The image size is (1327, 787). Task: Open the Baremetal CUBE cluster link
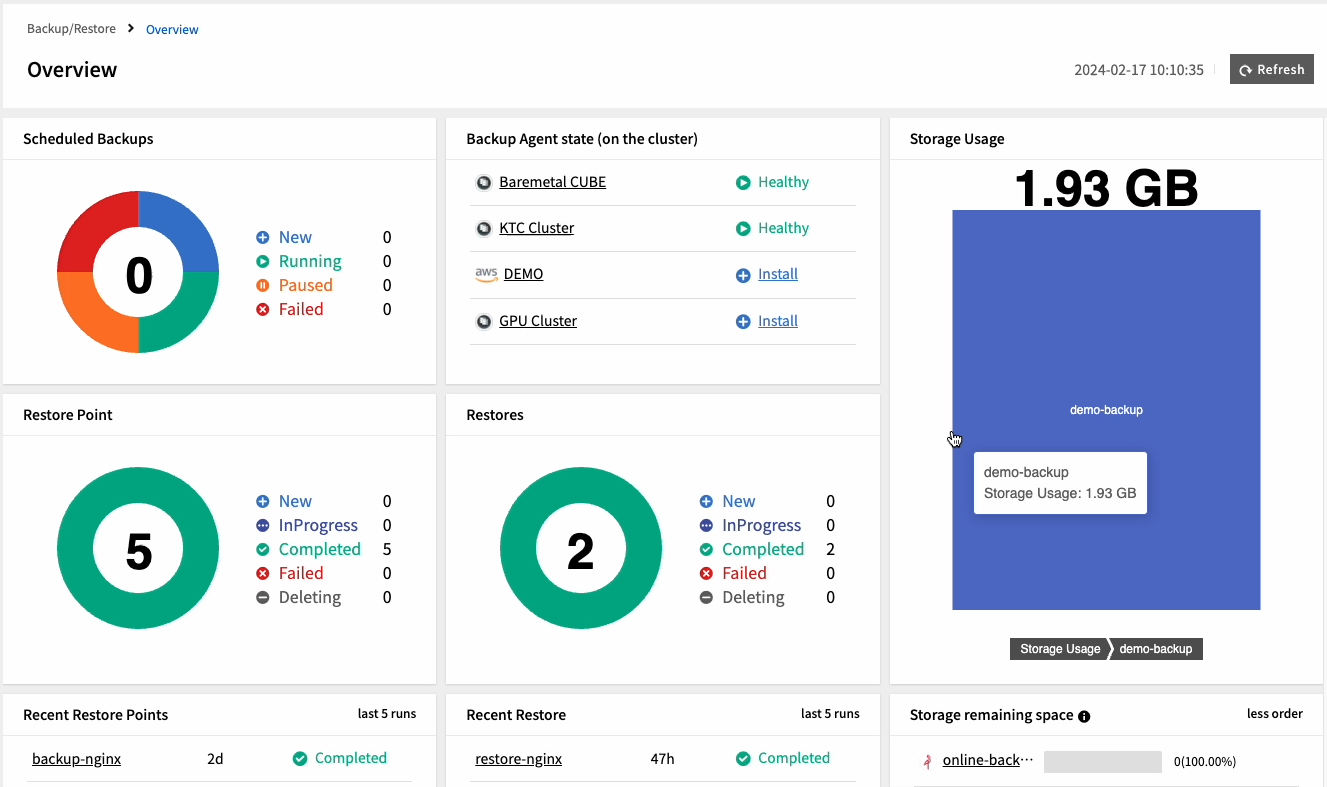coord(552,182)
